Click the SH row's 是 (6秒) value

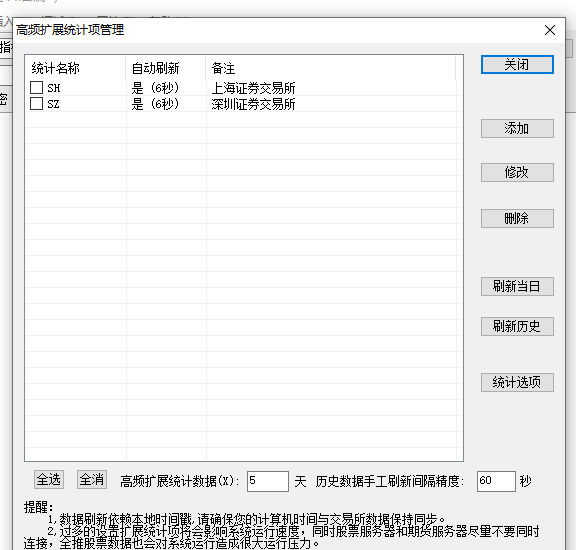[155, 88]
